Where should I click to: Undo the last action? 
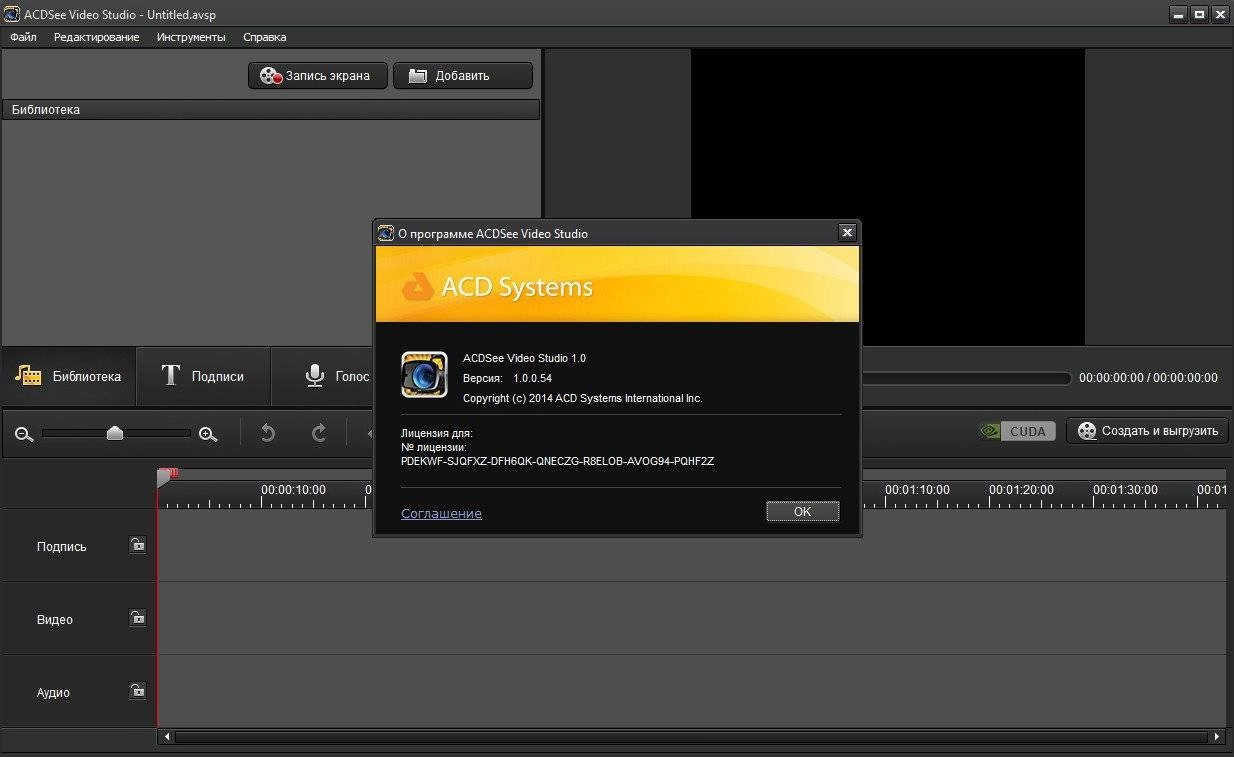click(x=267, y=432)
